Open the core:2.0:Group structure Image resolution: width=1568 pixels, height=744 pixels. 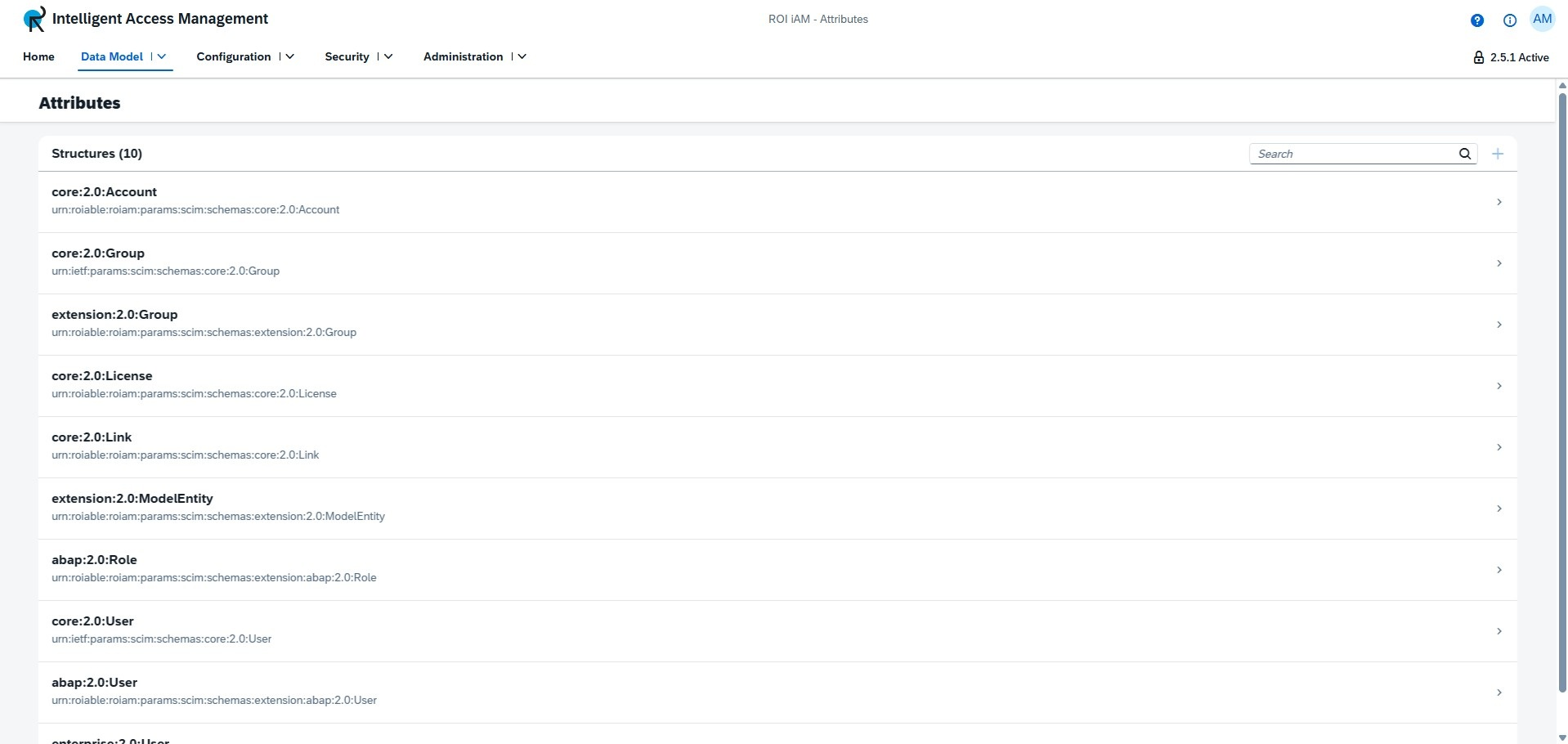[98, 253]
